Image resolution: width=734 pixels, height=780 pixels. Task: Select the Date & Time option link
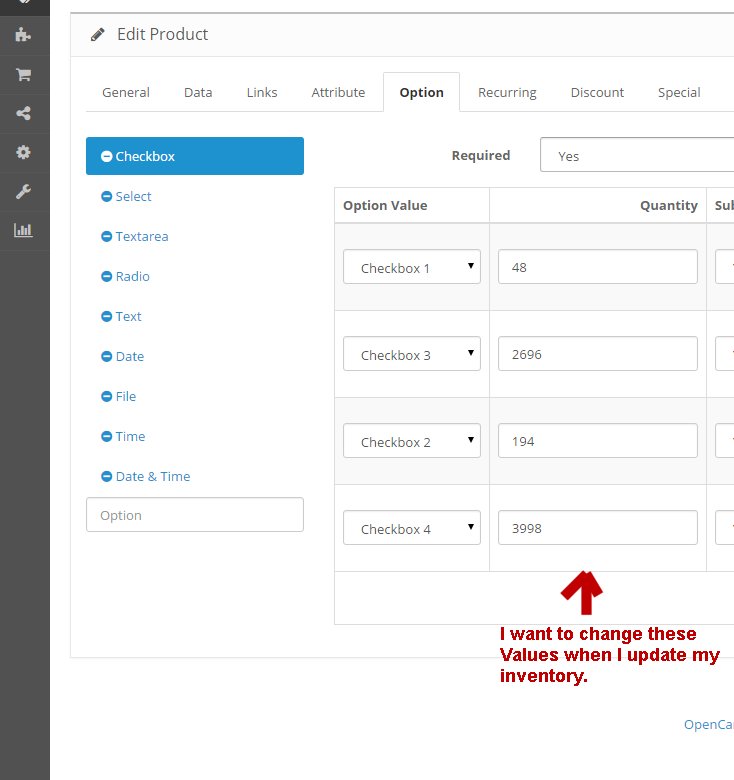(153, 477)
